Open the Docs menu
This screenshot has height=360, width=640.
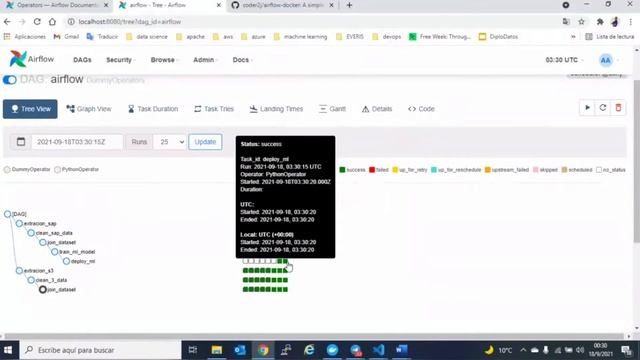242,60
